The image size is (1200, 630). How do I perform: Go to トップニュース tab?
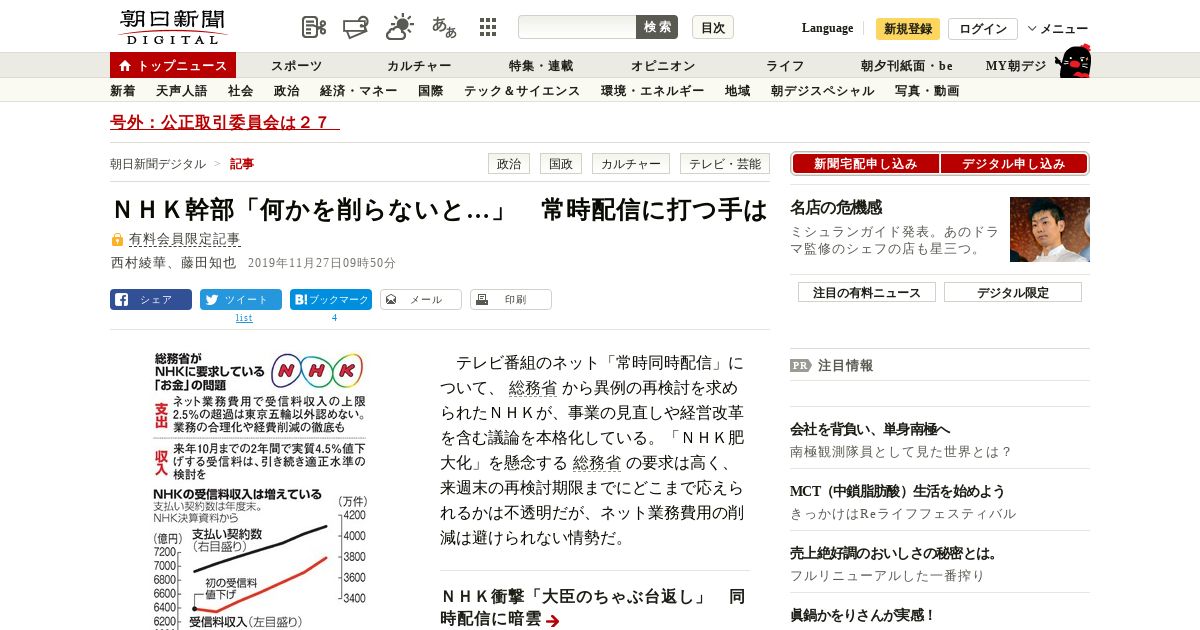pos(173,65)
